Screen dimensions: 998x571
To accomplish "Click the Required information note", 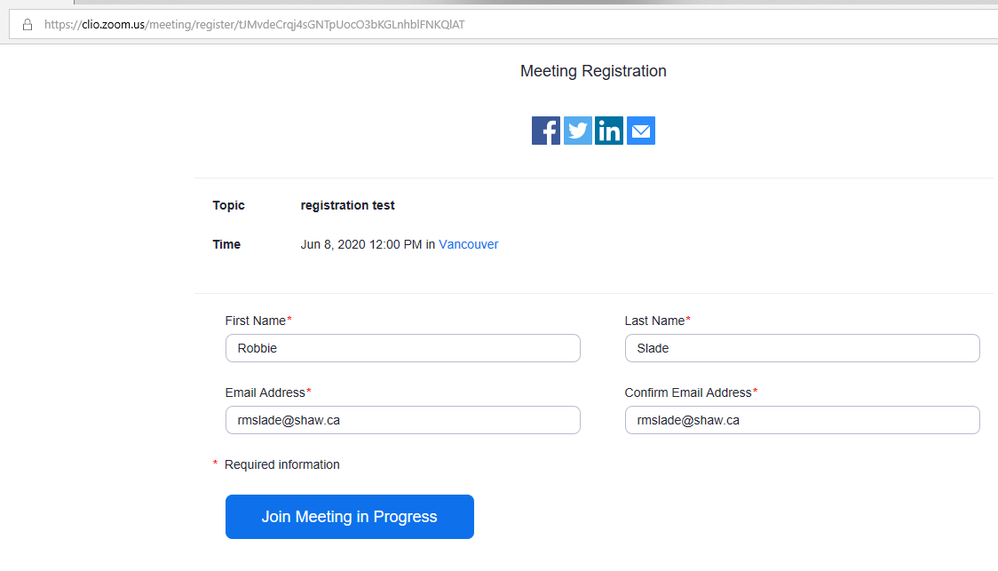I will click(x=281, y=465).
